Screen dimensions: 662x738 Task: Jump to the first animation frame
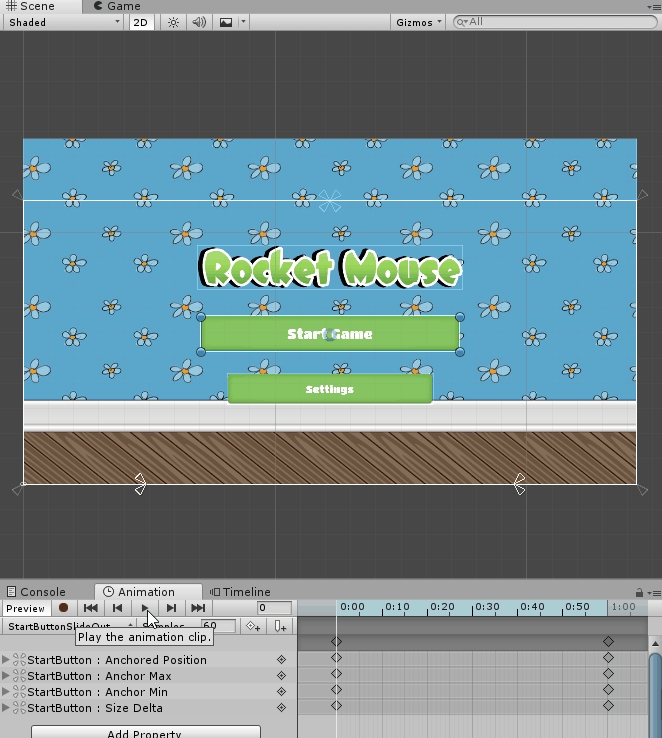point(90,608)
